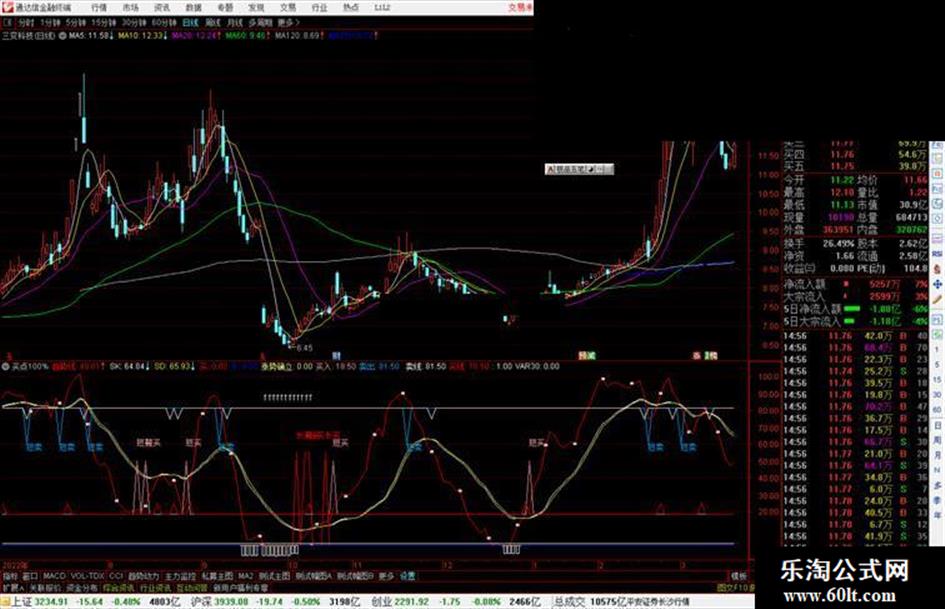945x609 pixels.
Task: Click the 15-minute shortcut in right sidebar
Action: [937, 379]
